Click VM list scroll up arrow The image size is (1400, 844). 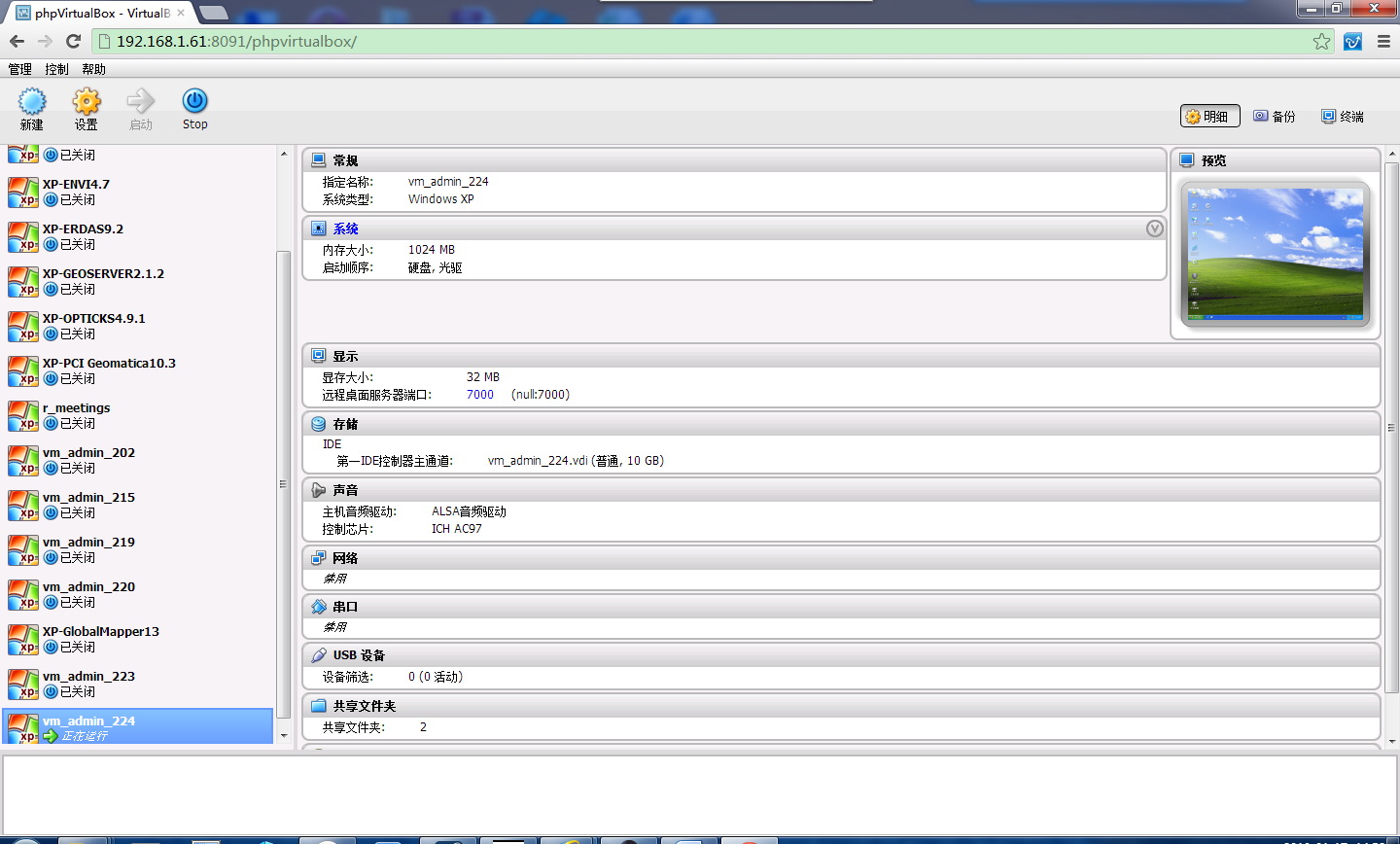284,154
